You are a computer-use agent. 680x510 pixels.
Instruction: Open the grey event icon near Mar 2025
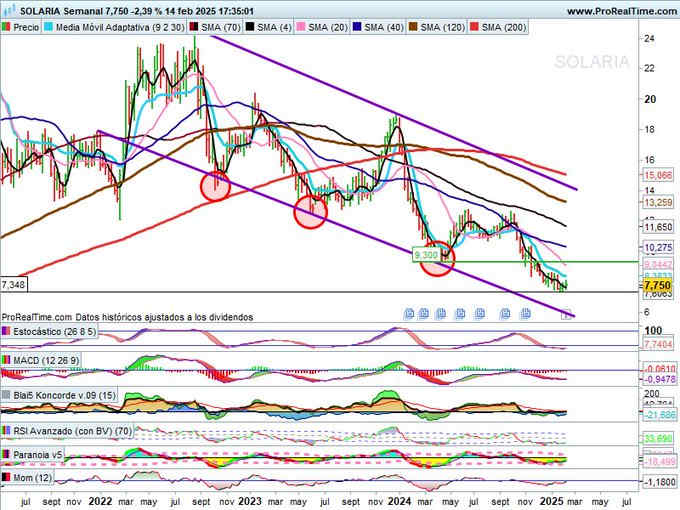(x=566, y=314)
